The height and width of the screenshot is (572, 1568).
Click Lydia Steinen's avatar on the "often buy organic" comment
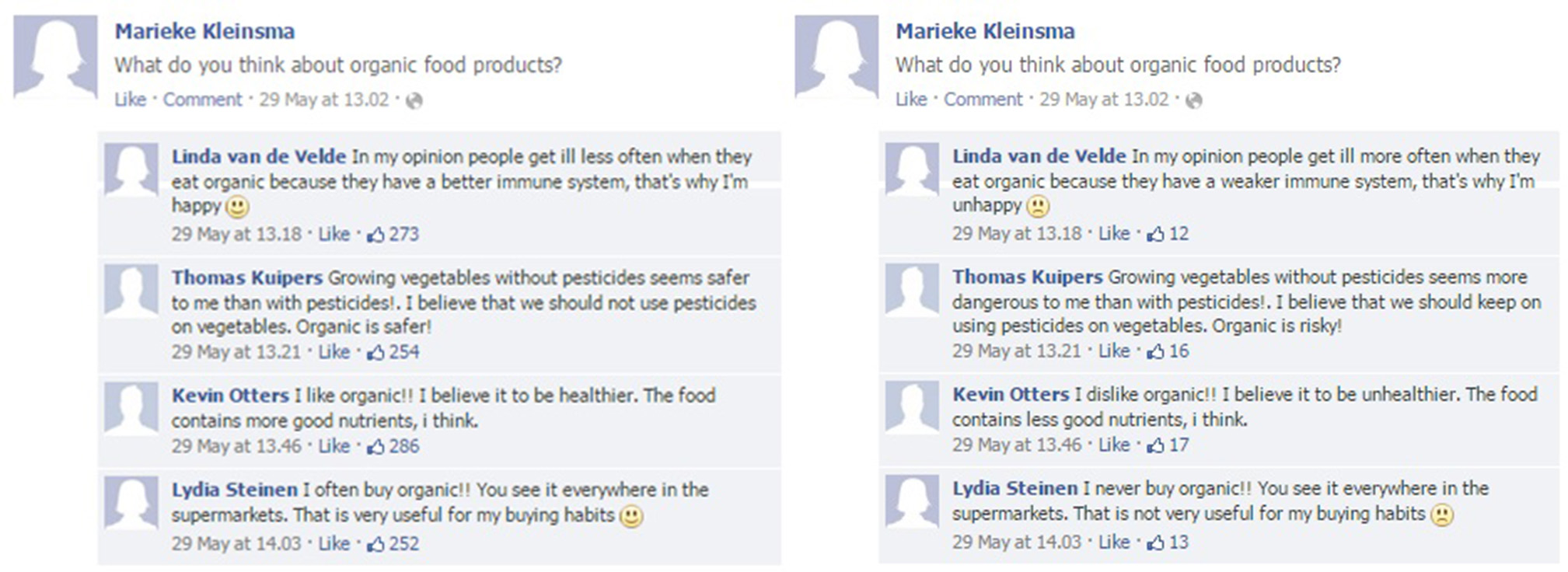click(131, 503)
